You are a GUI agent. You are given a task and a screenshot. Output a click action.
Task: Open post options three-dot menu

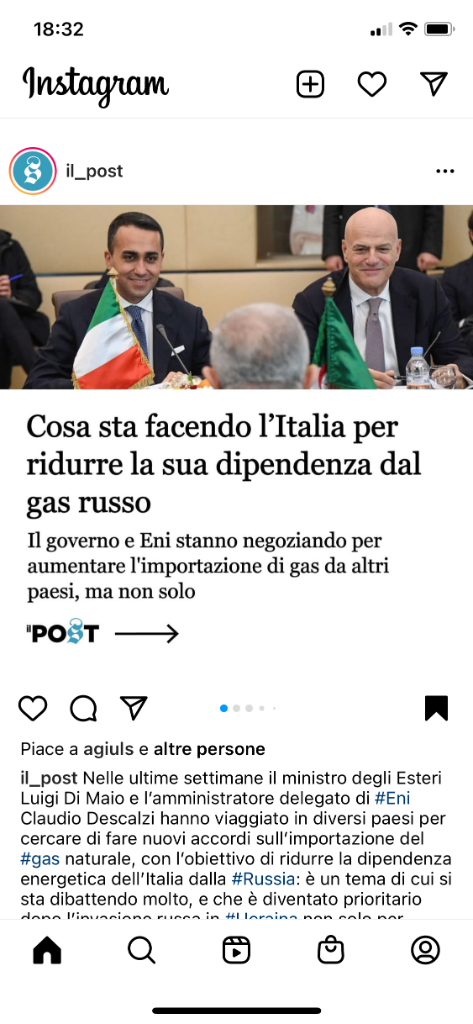(445, 171)
